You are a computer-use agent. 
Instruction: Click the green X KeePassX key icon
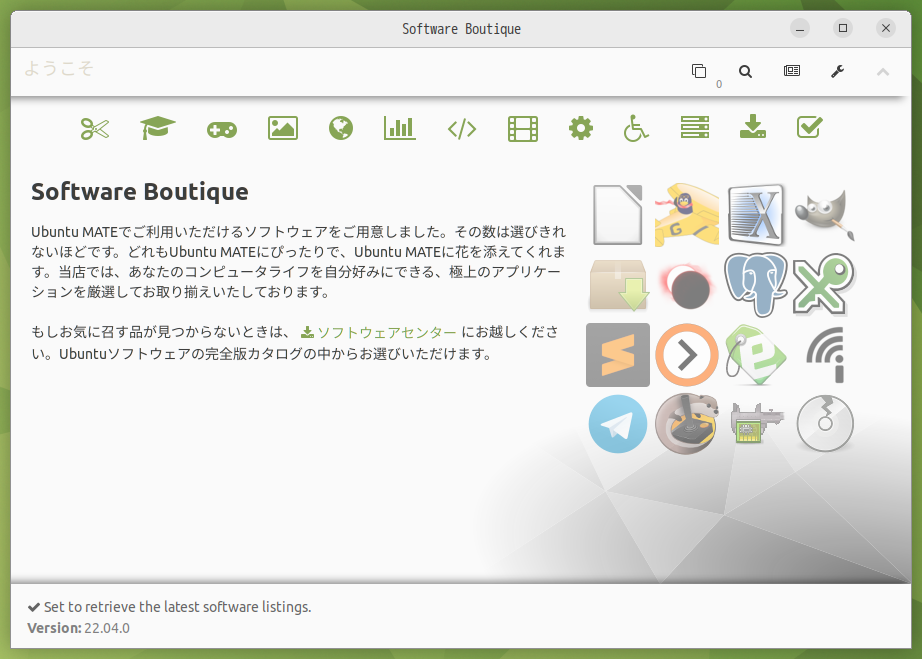pyautogui.click(x=824, y=285)
